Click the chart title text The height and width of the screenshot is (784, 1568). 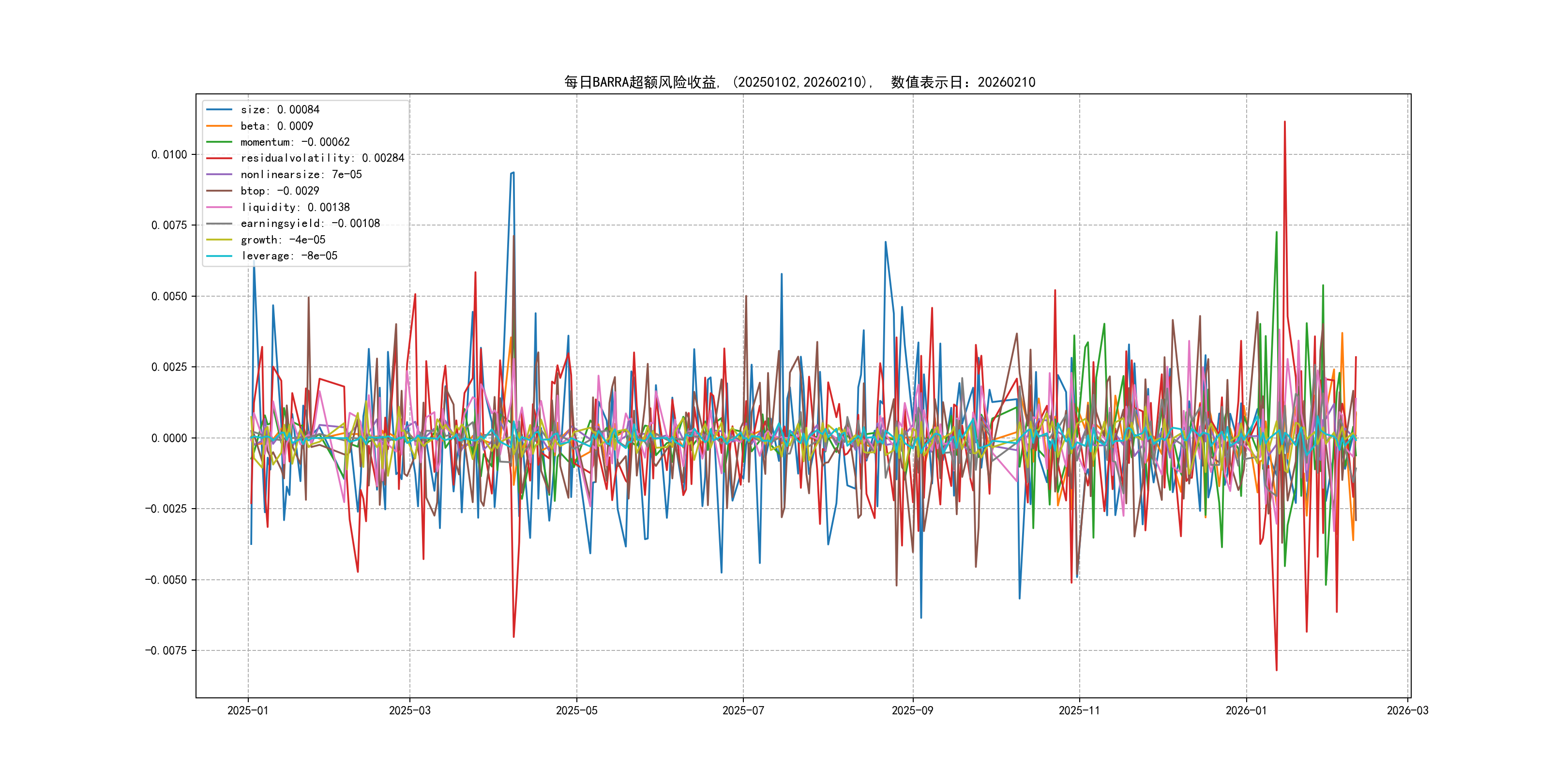[x=799, y=82]
